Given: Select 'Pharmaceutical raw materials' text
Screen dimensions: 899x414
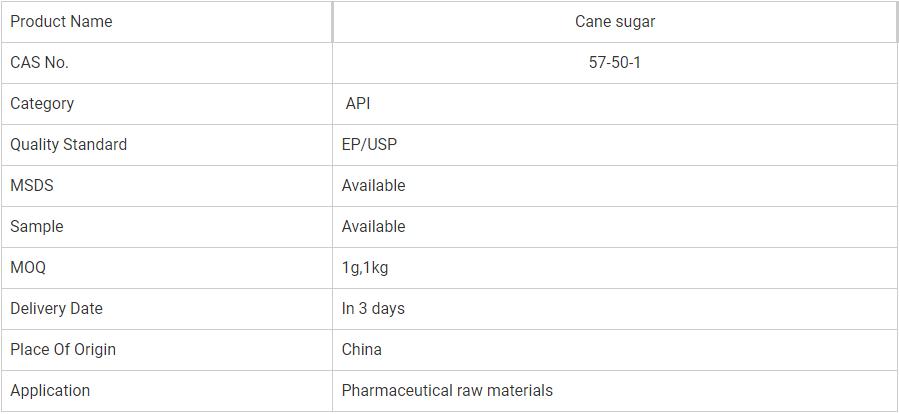Looking at the screenshot, I should (447, 390).
